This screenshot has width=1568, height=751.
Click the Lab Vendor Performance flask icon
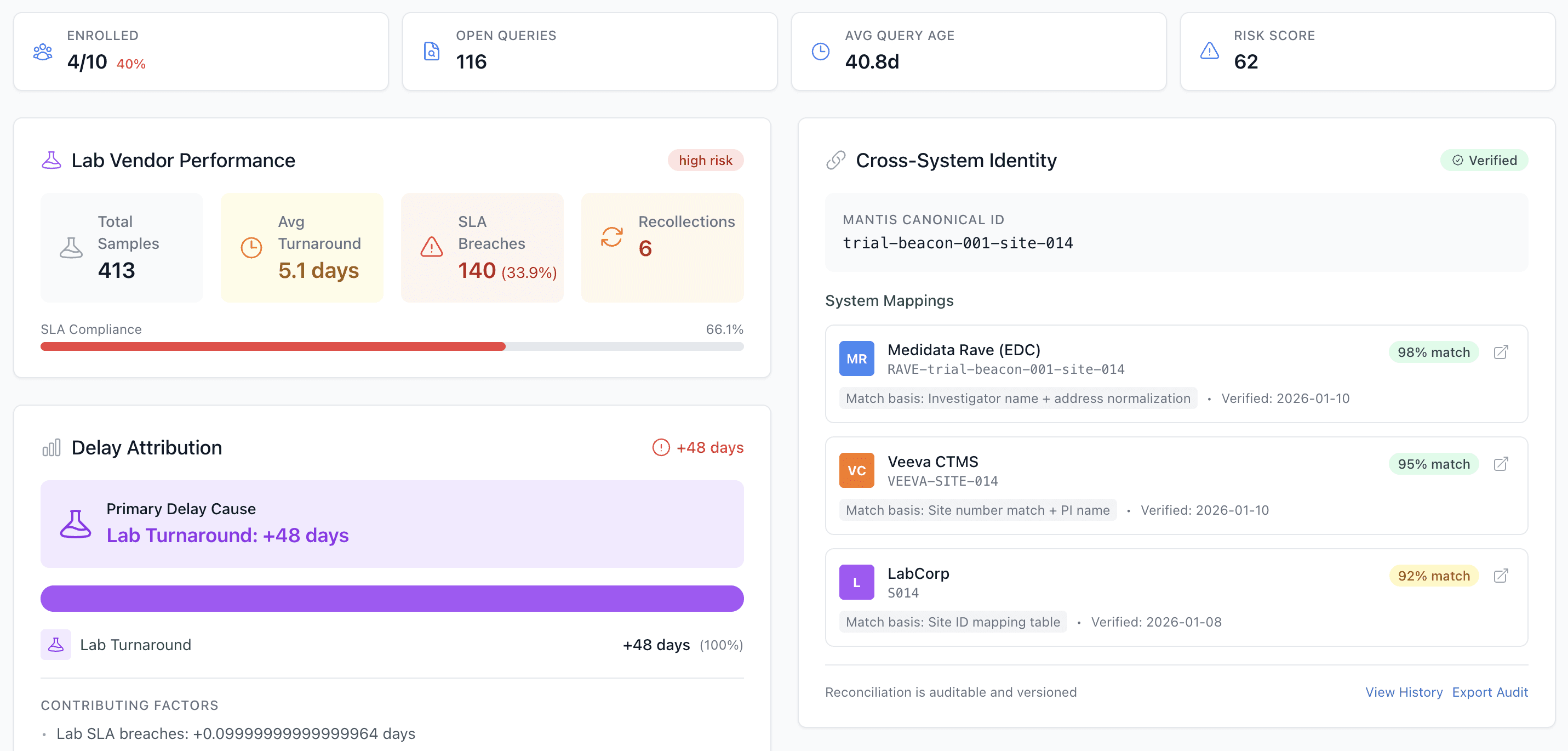[x=51, y=160]
